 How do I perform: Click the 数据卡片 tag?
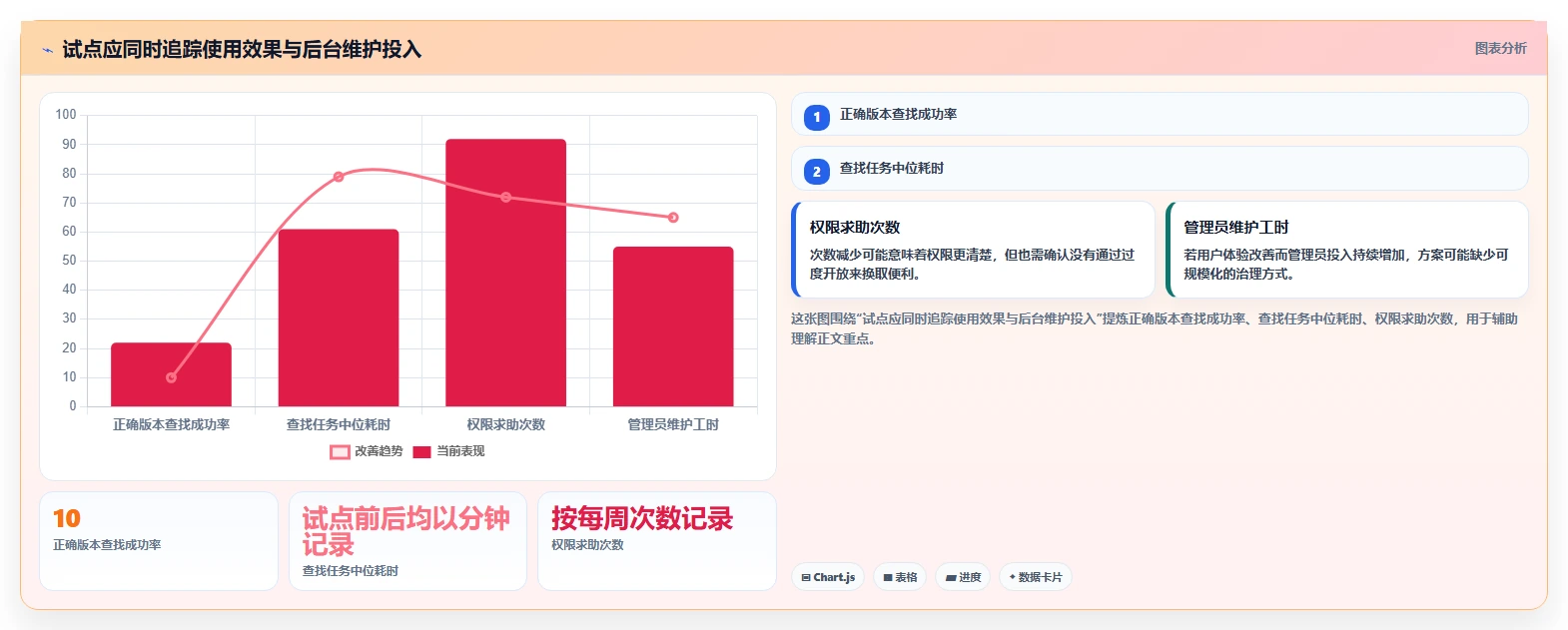(1036, 577)
